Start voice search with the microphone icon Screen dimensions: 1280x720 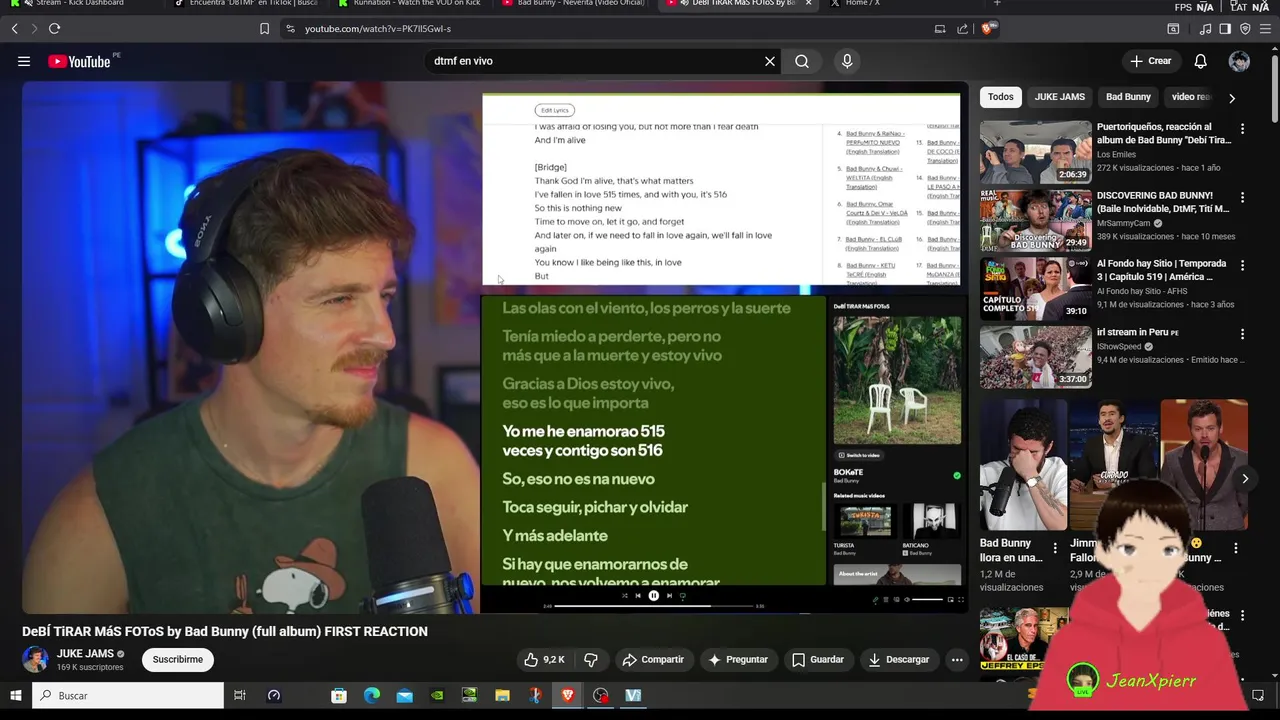click(x=847, y=61)
